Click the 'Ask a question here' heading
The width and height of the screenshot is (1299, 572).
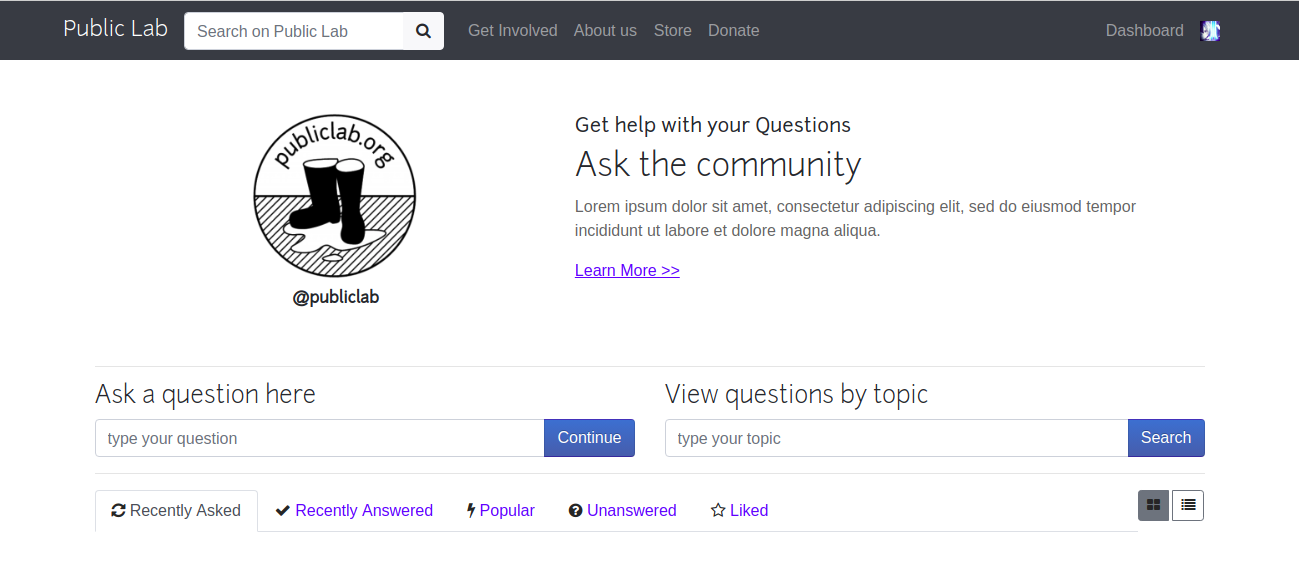(205, 394)
